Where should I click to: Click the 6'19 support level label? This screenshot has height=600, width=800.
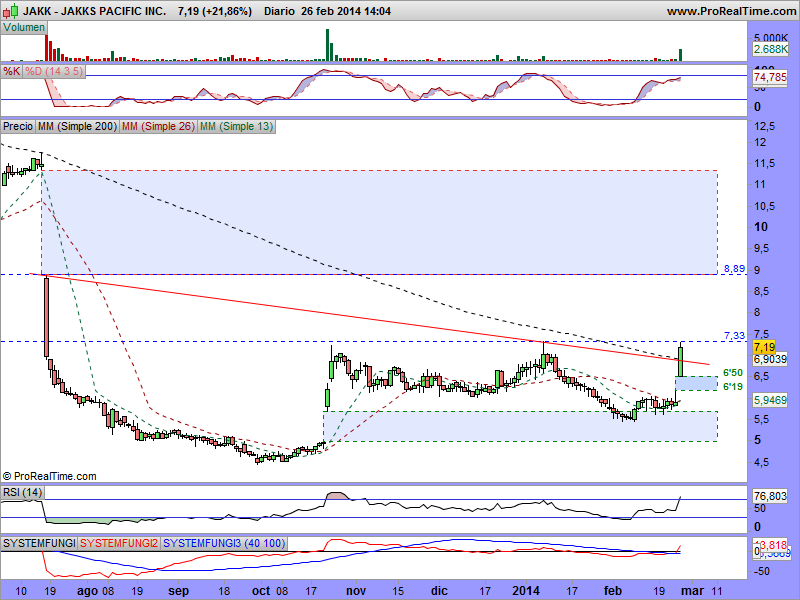[x=733, y=387]
